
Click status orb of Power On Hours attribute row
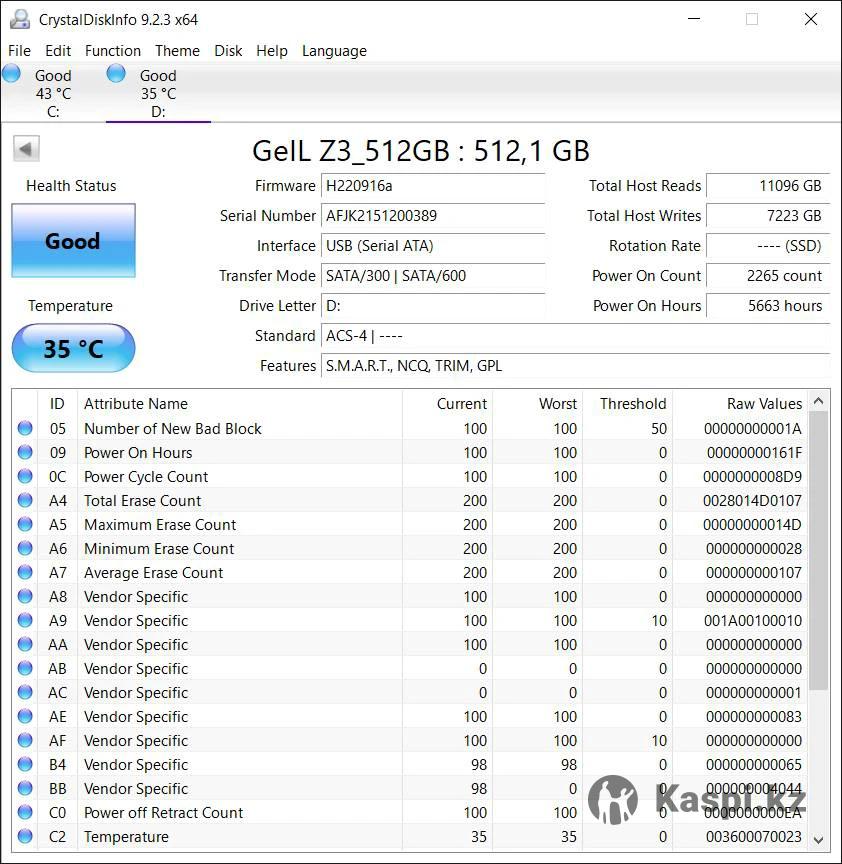(x=25, y=452)
